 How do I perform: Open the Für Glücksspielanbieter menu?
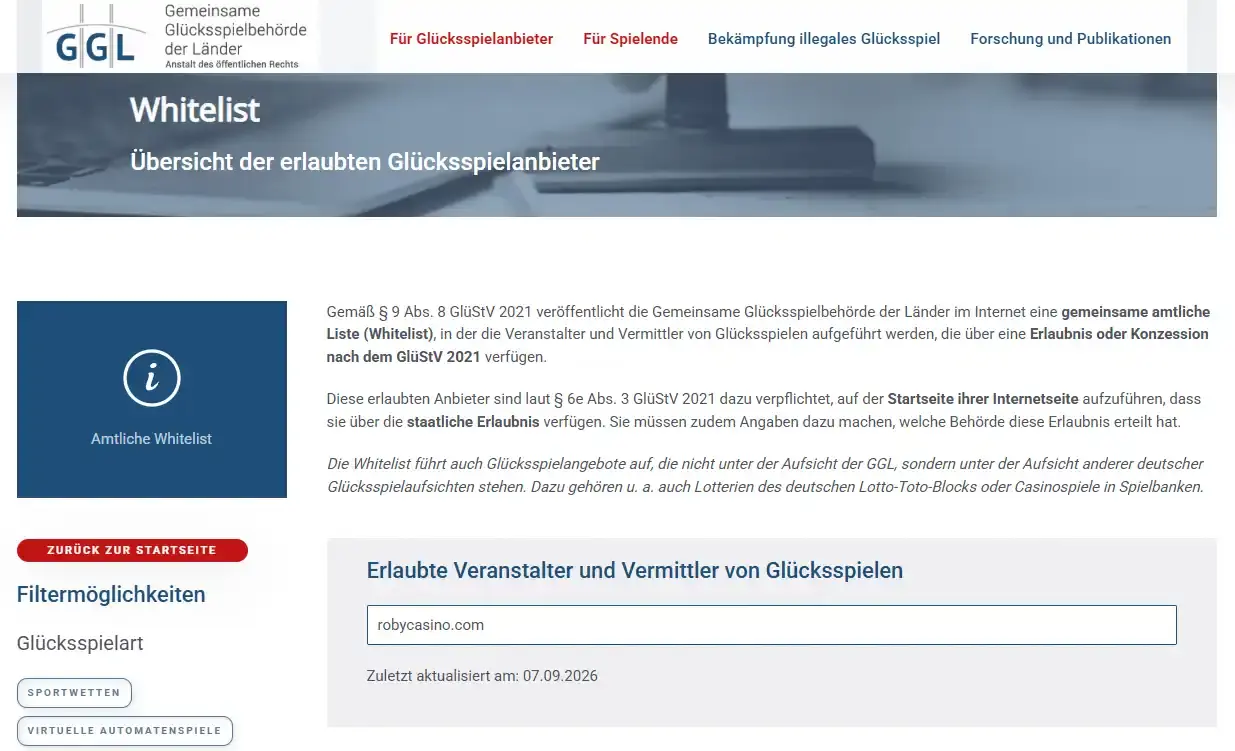(471, 39)
